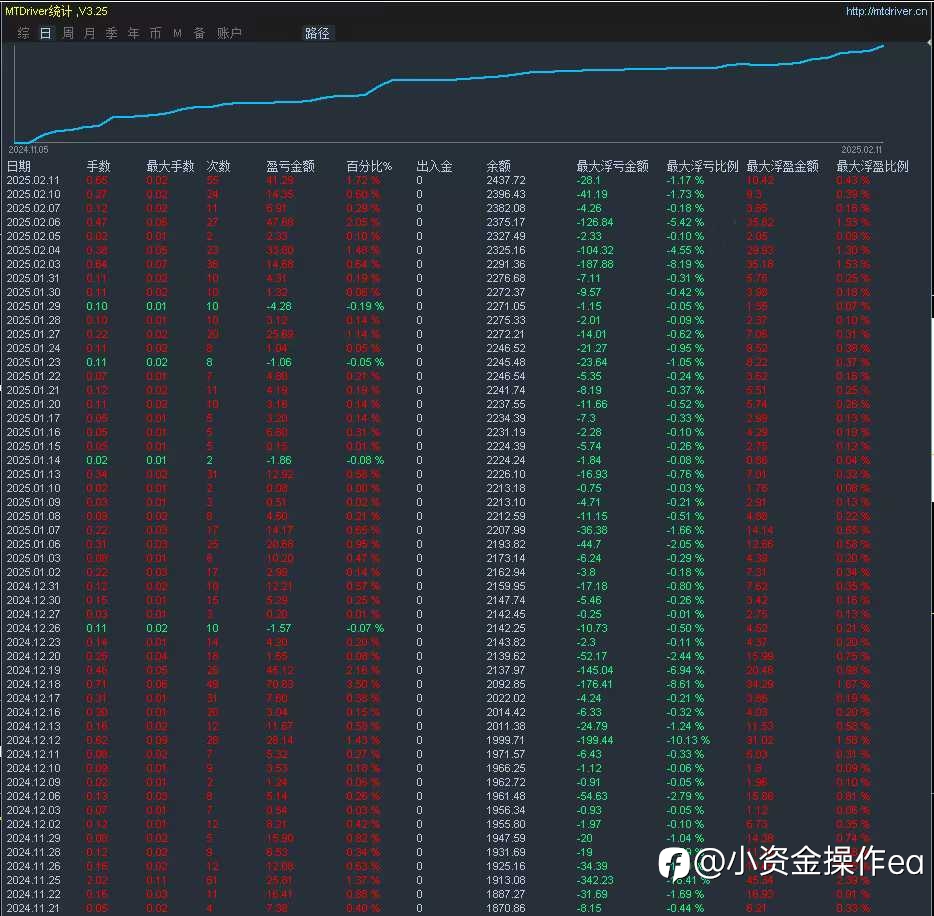Click the chart start label 2024.11.05
Image resolution: width=934 pixels, height=916 pixels.
(x=28, y=149)
